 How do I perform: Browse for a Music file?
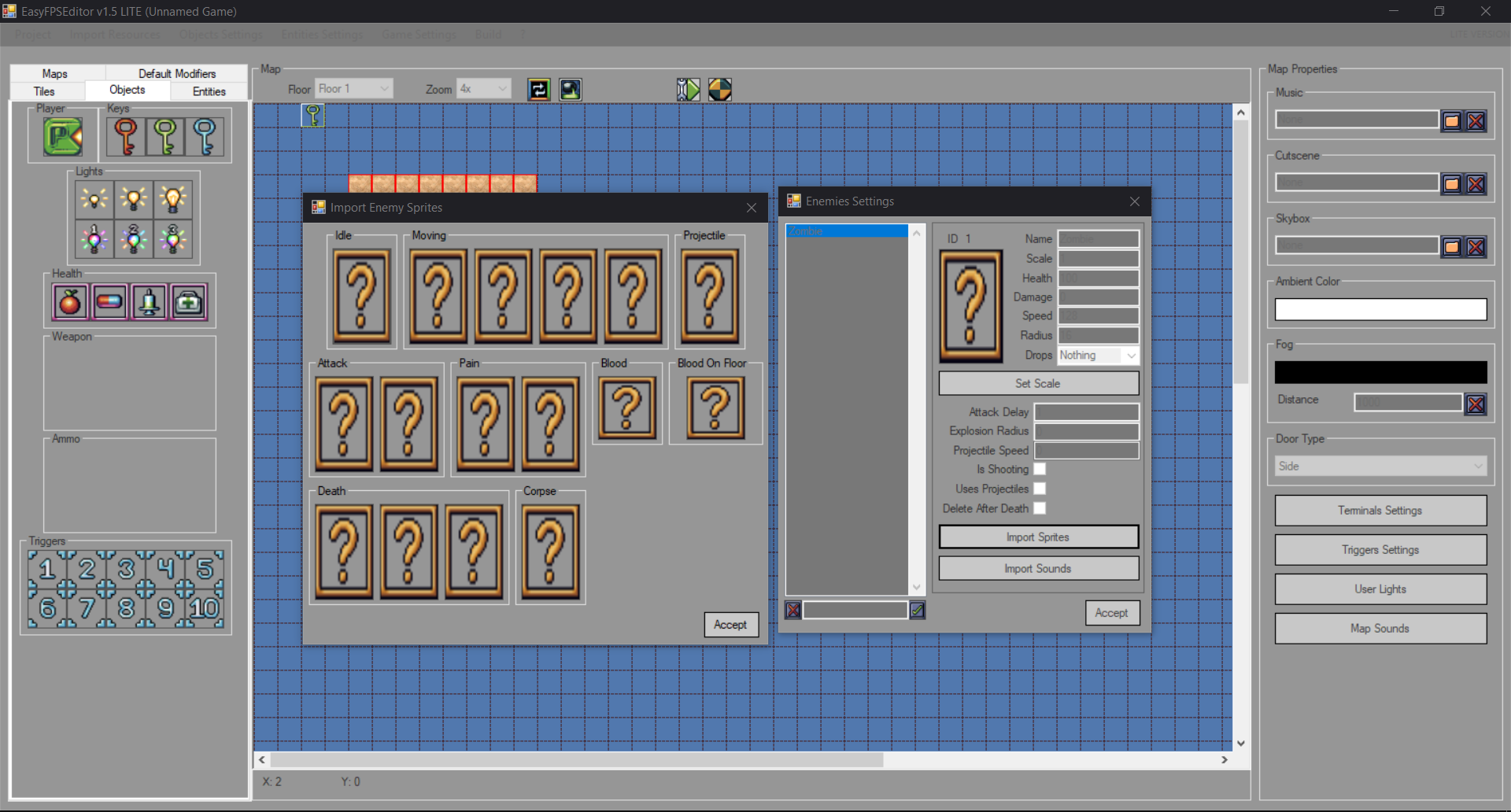pyautogui.click(x=1452, y=121)
